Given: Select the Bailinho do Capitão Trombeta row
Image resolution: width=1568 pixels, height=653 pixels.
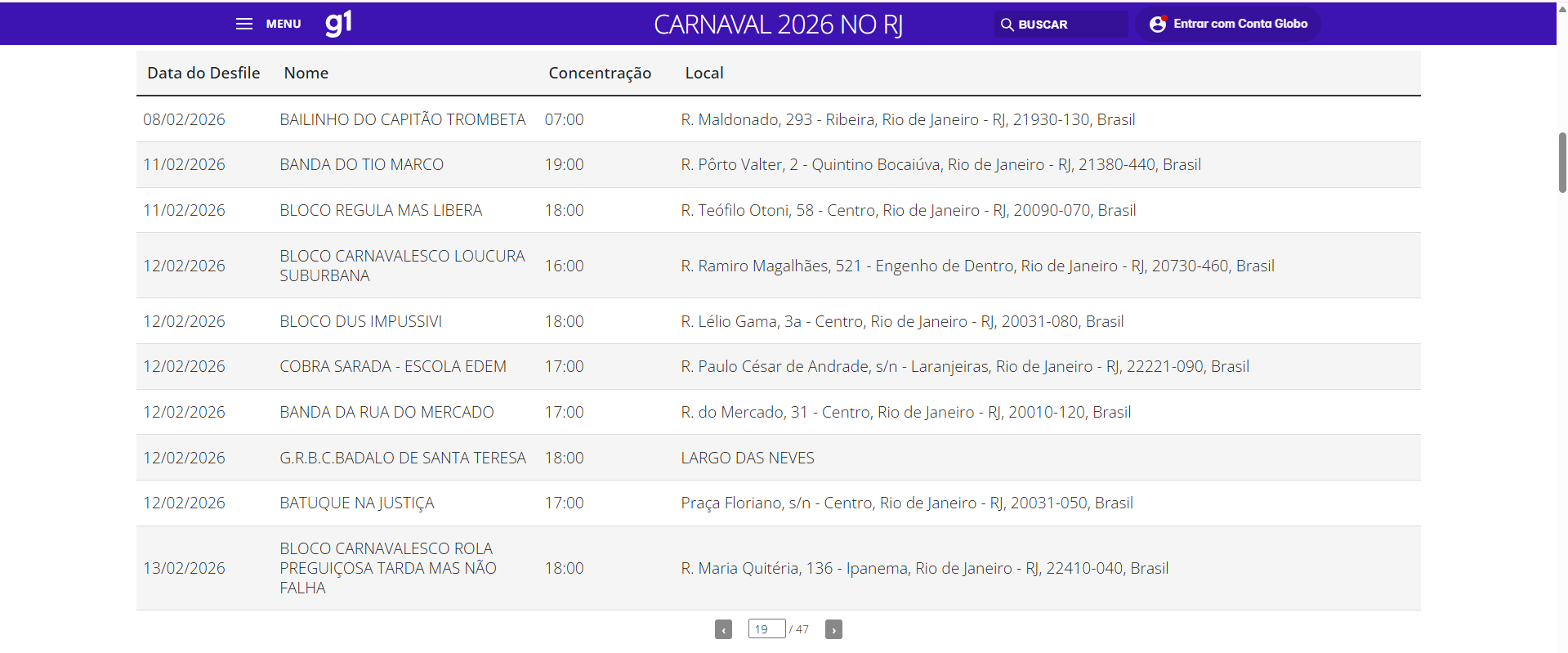Looking at the screenshot, I should (402, 119).
